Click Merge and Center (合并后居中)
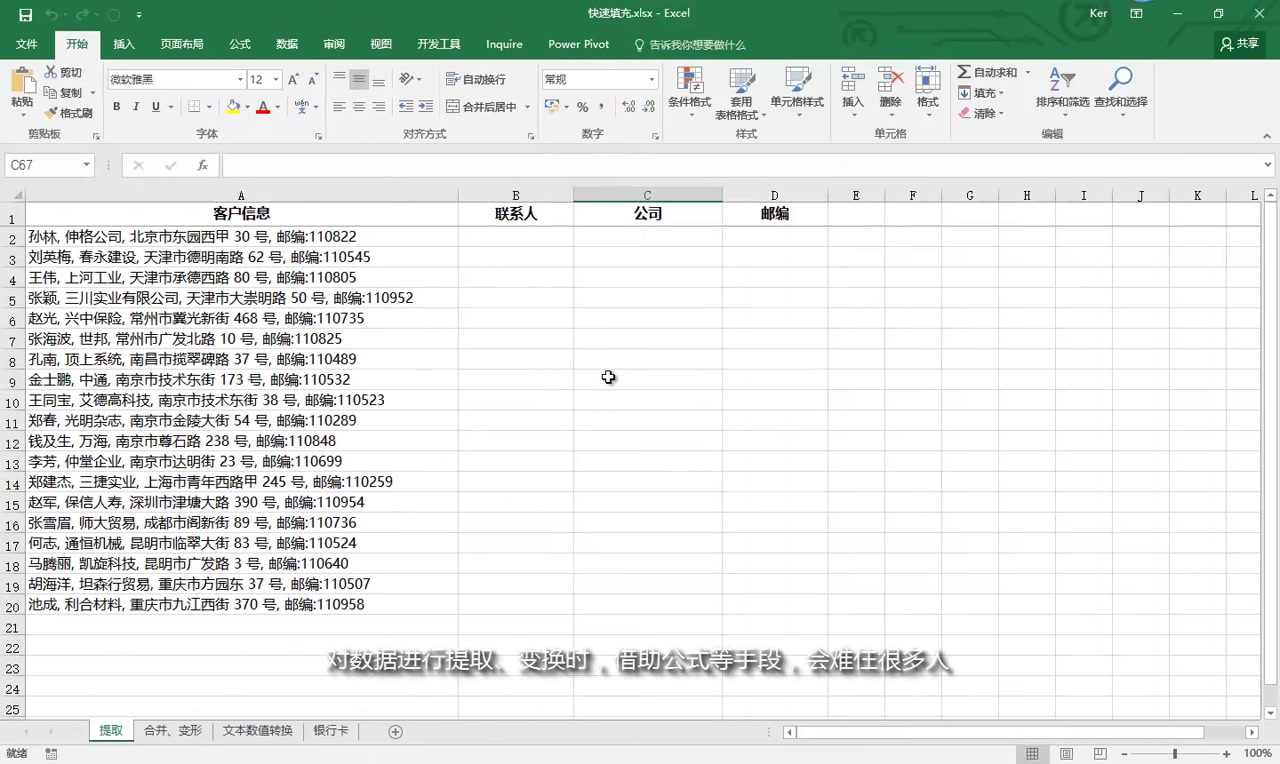 click(x=481, y=107)
